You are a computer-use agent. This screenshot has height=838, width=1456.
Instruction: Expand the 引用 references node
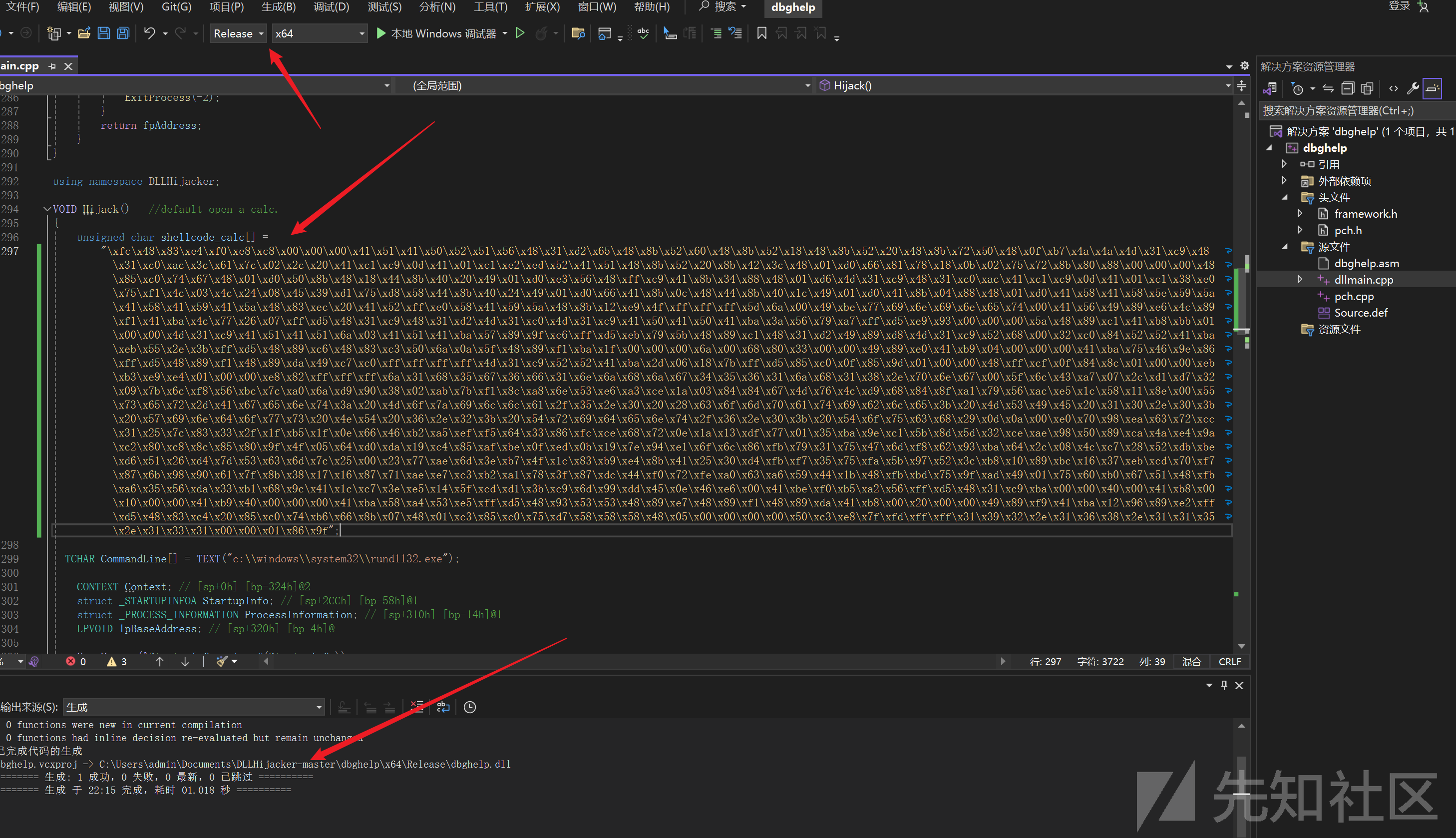pos(1284,164)
